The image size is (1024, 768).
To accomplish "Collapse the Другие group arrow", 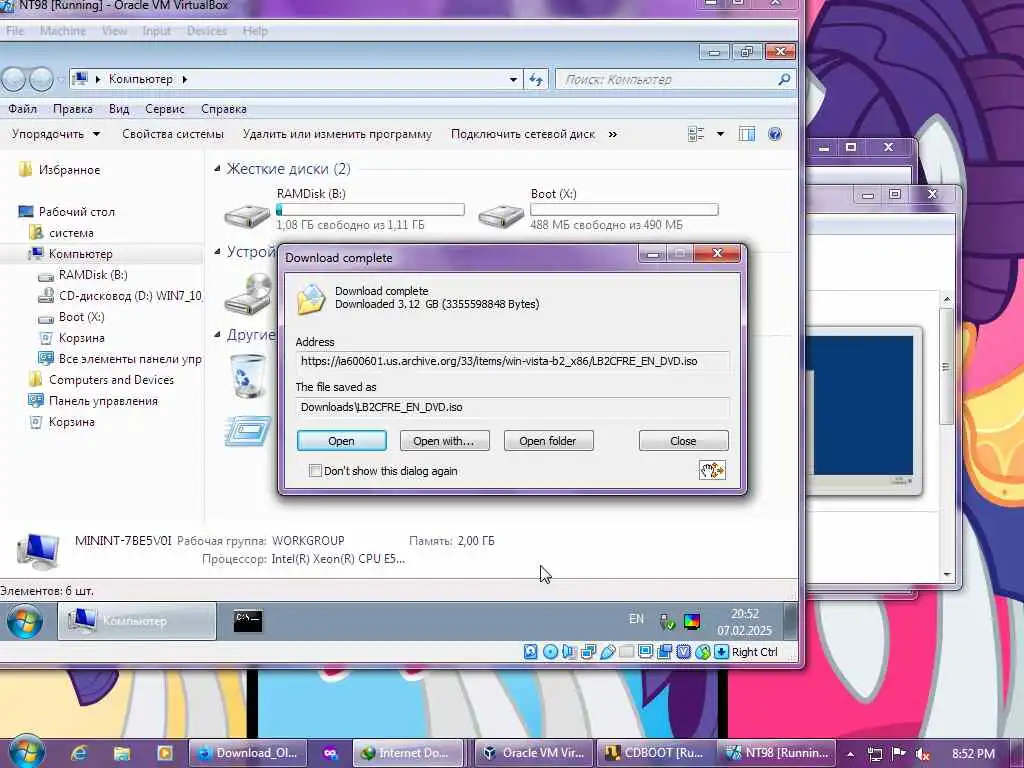I will pos(217,334).
